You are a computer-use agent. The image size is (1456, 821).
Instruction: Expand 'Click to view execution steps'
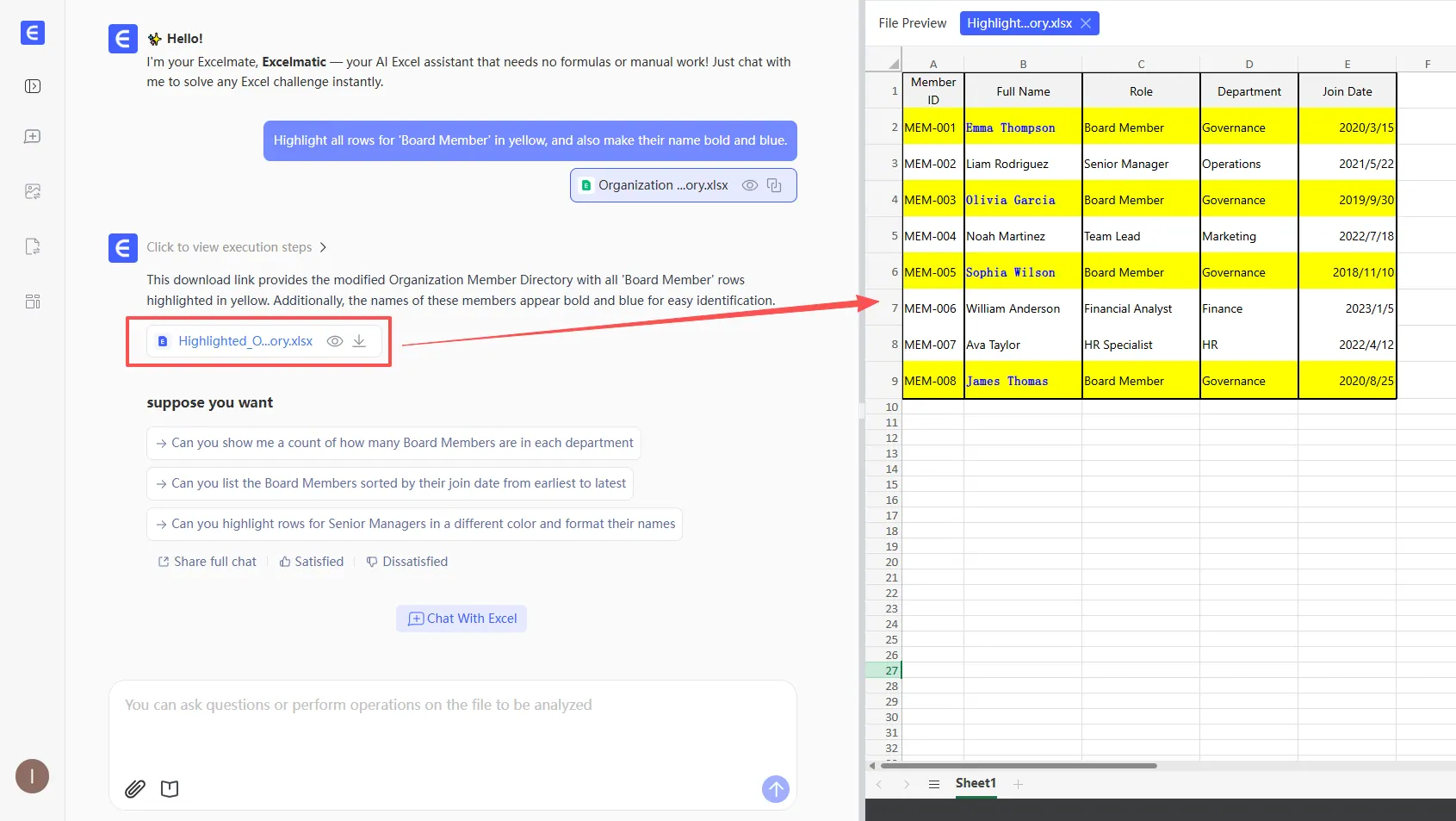coord(236,247)
